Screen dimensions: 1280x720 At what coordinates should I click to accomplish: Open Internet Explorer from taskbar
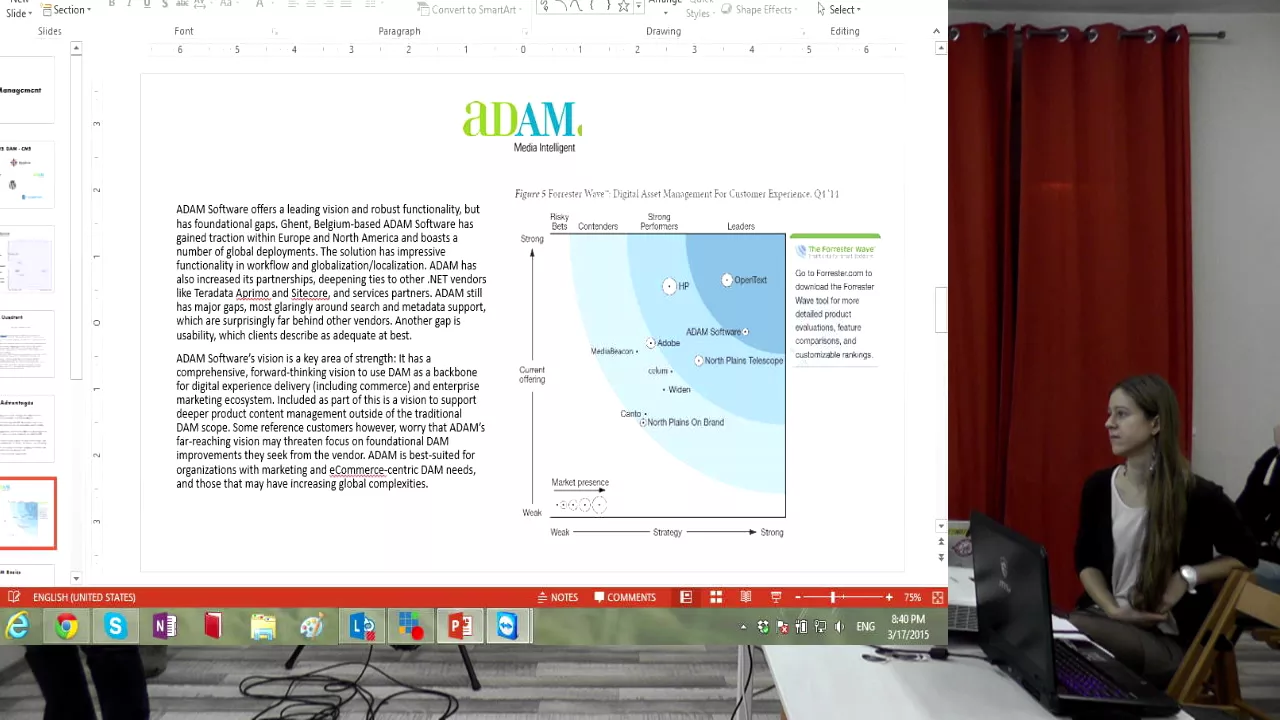[x=18, y=627]
